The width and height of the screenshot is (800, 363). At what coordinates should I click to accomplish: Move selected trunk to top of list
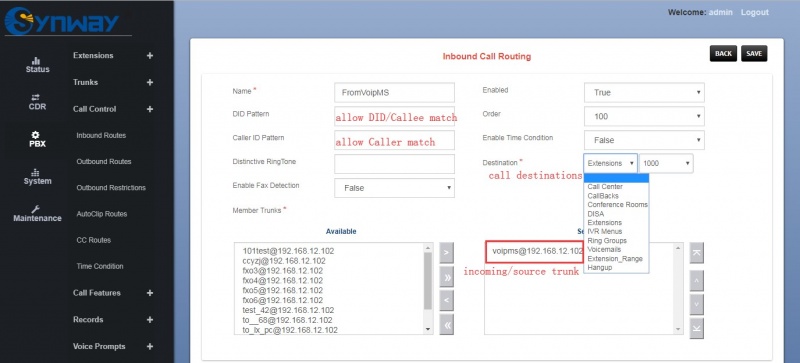click(x=696, y=253)
